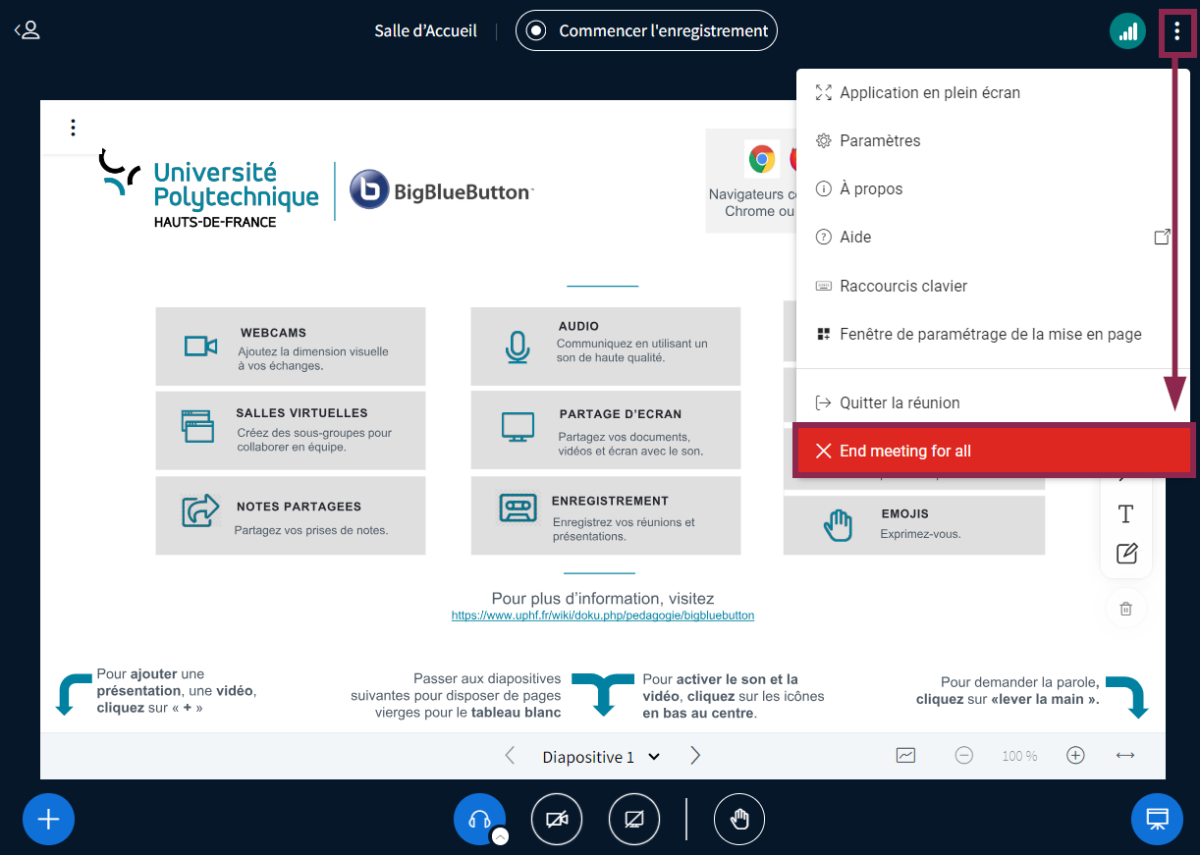Choose Quitter la réunion menu item

click(899, 403)
